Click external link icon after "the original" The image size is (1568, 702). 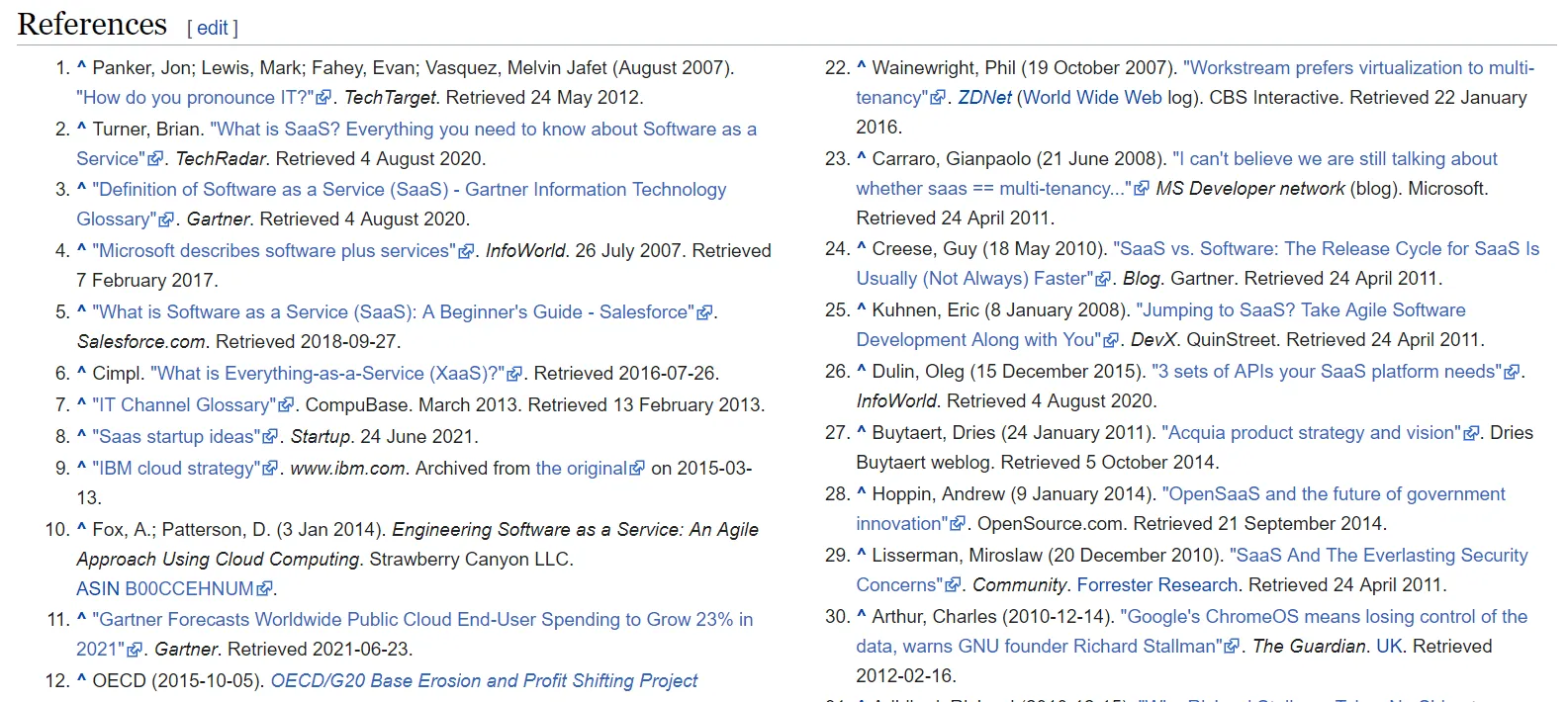637,469
